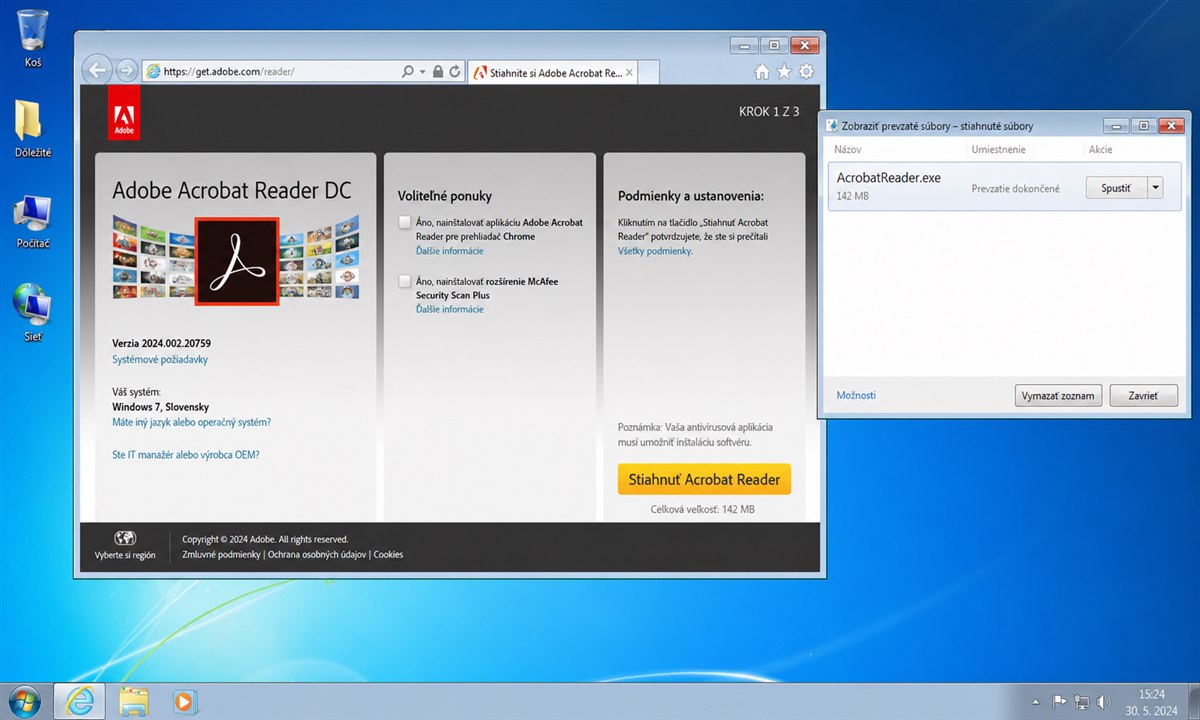The image size is (1200, 720).
Task: Launch Media Player from taskbar
Action: (x=183, y=700)
